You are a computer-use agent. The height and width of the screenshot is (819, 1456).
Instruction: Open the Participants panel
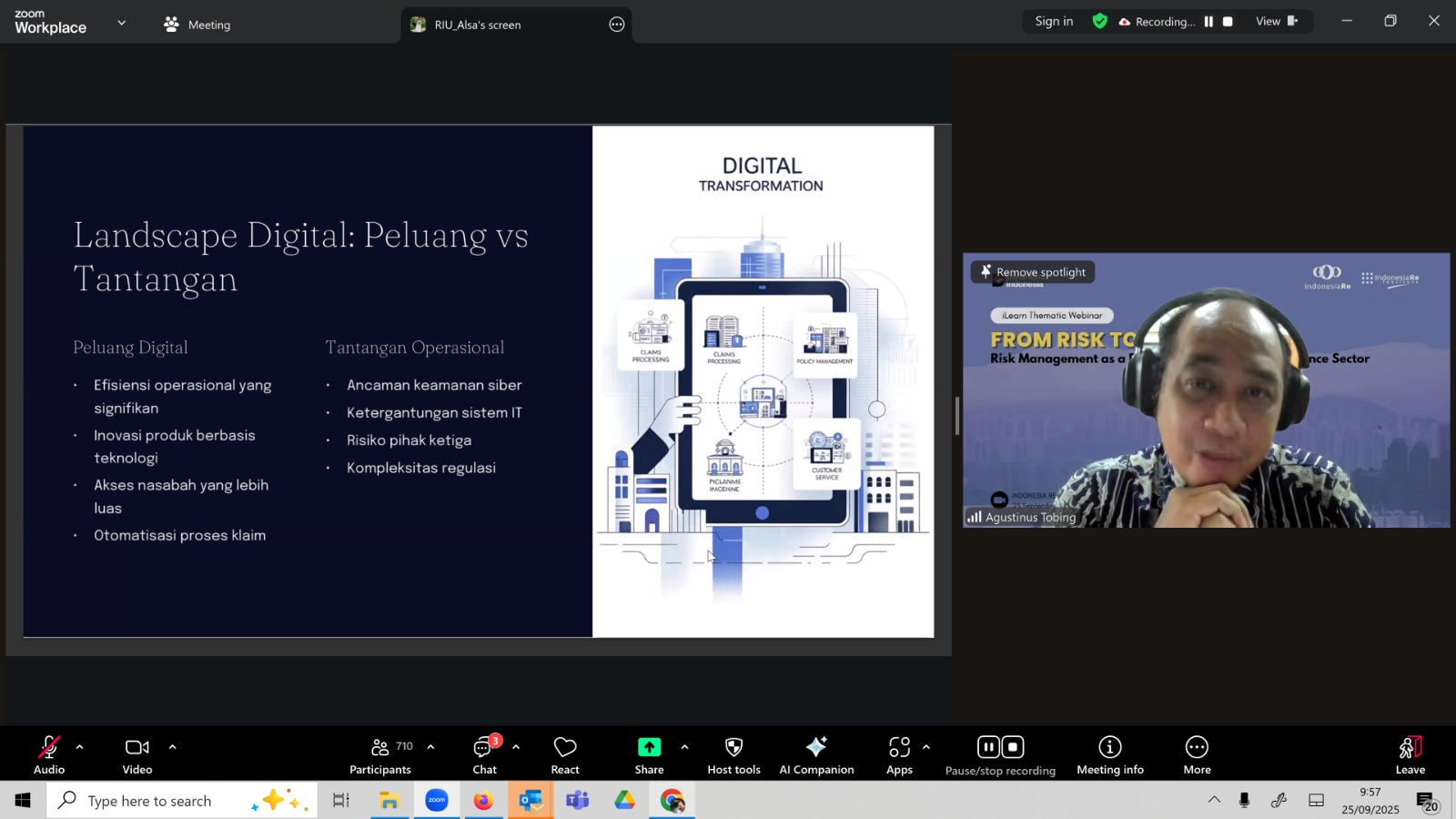pos(380,755)
